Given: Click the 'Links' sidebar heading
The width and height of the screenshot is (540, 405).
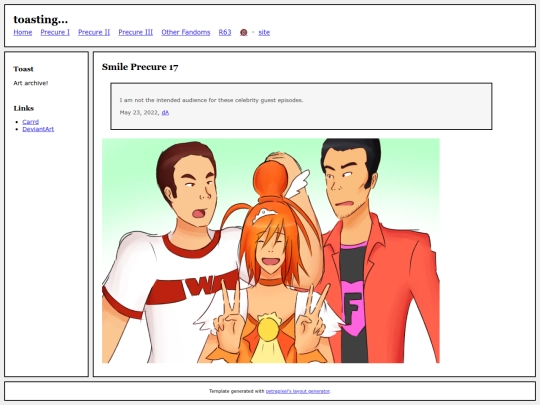Looking at the screenshot, I should coord(24,108).
